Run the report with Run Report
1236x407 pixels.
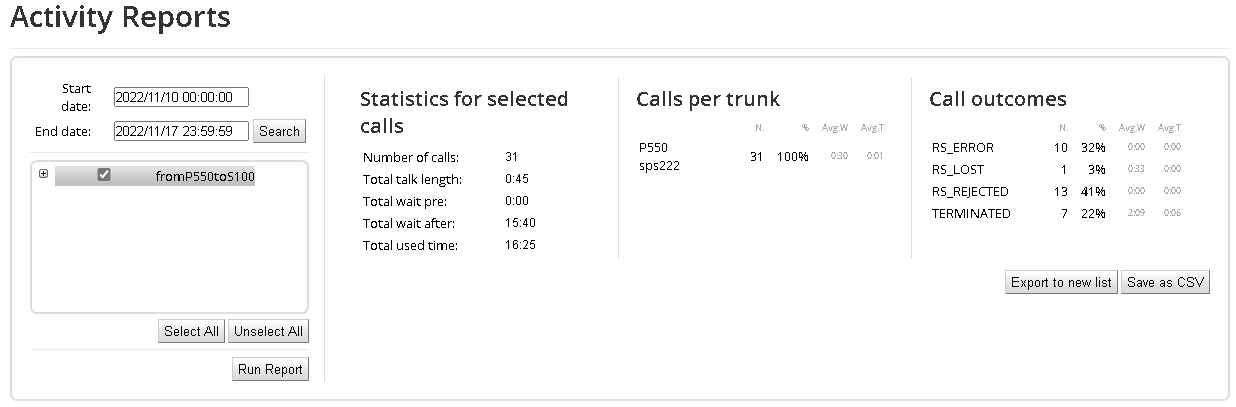click(x=270, y=369)
